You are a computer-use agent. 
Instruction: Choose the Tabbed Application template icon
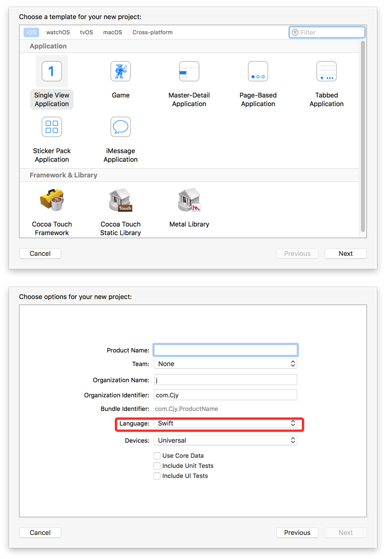pos(326,71)
